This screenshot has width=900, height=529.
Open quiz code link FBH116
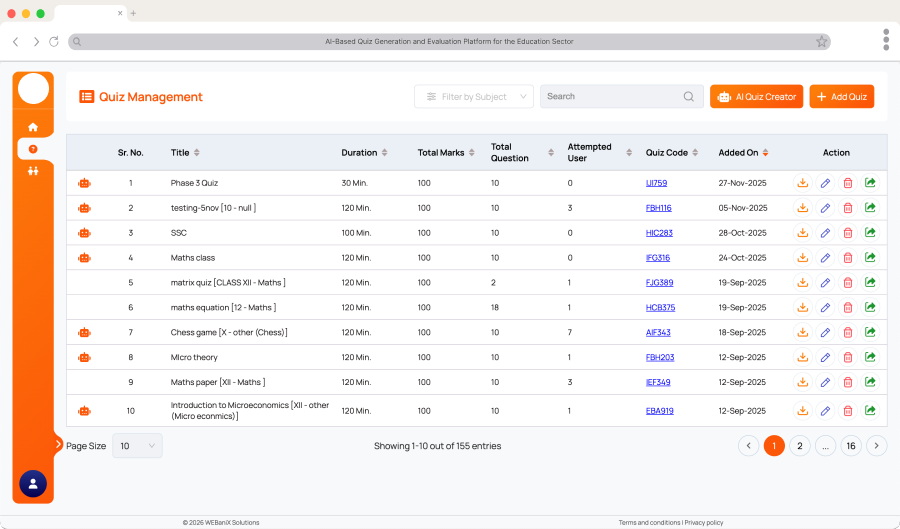(659, 208)
